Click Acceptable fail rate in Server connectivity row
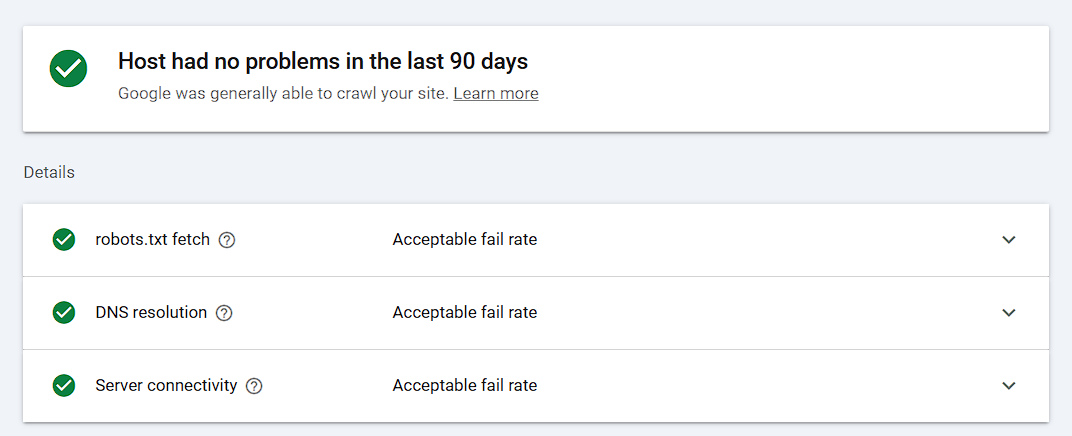 [x=464, y=386]
